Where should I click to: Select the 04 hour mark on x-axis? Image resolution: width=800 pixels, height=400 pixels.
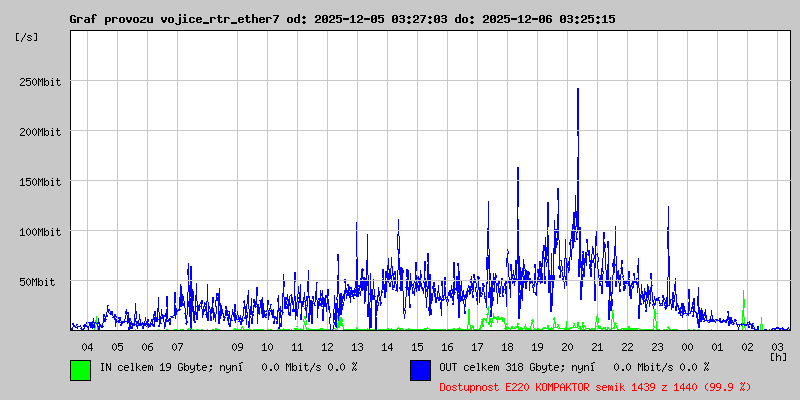click(87, 346)
